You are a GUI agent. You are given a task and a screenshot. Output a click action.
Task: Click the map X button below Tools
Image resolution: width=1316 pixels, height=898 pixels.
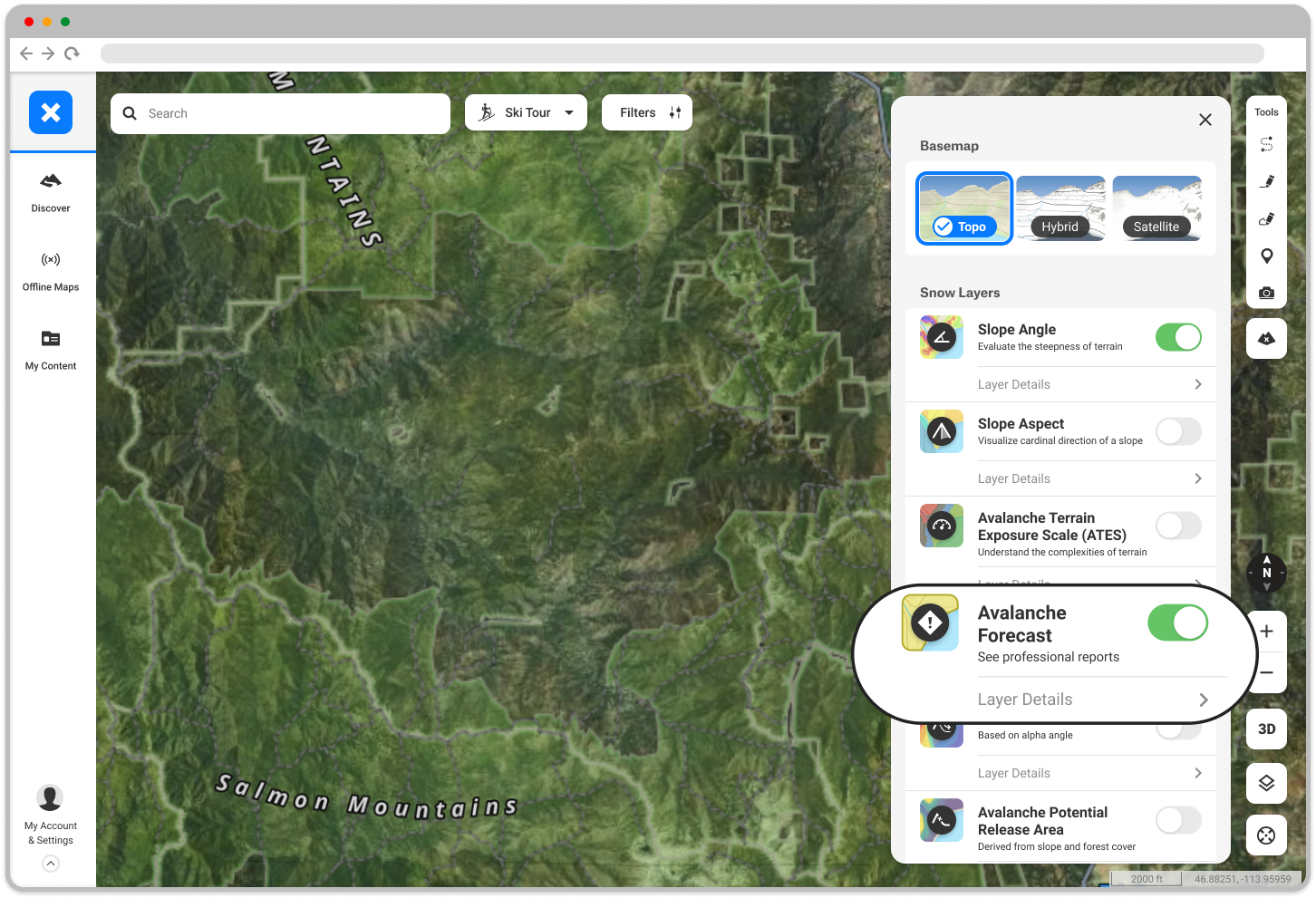coord(1267,338)
